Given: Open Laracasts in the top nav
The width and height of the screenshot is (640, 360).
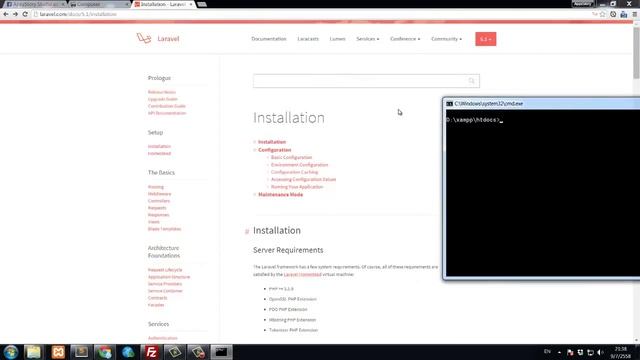Looking at the screenshot, I should (308, 39).
